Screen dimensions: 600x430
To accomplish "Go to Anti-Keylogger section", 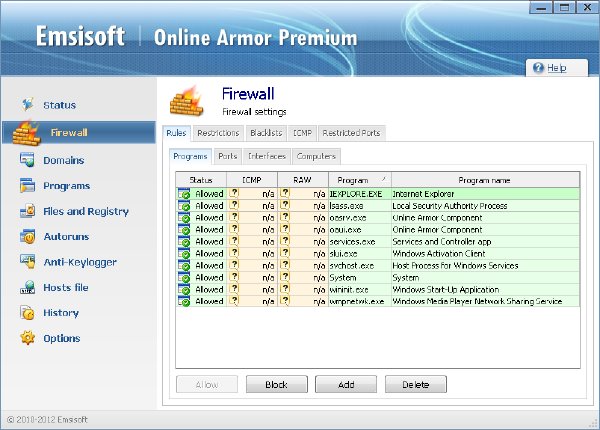I will pos(80,262).
